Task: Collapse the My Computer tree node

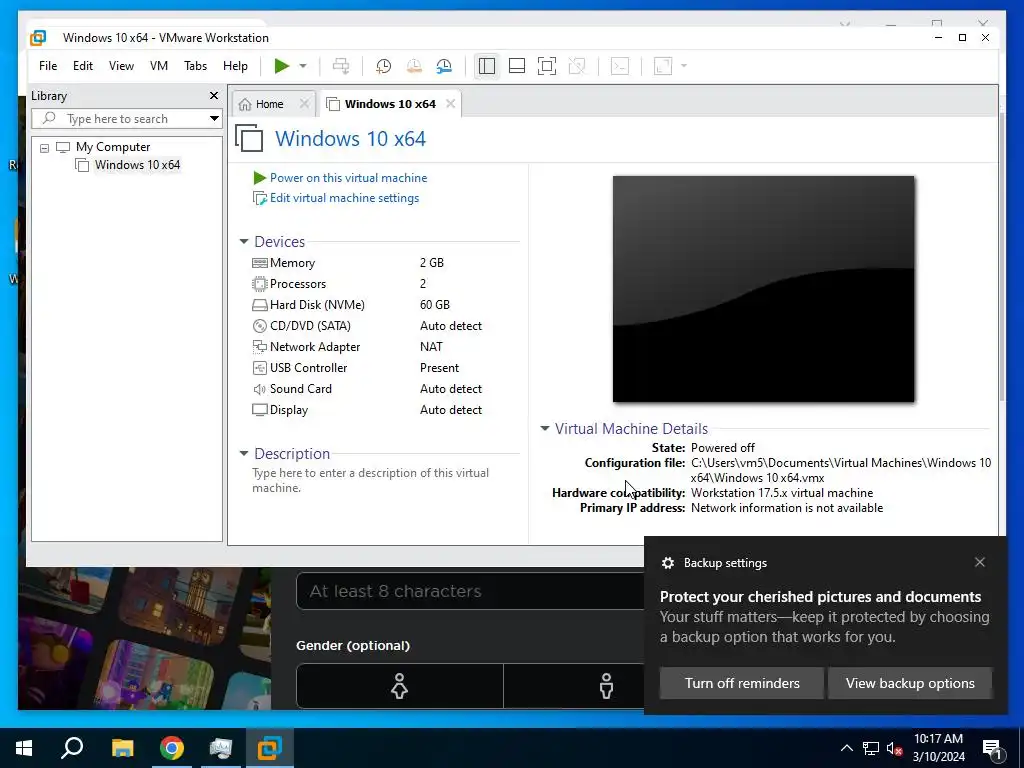Action: point(44,148)
